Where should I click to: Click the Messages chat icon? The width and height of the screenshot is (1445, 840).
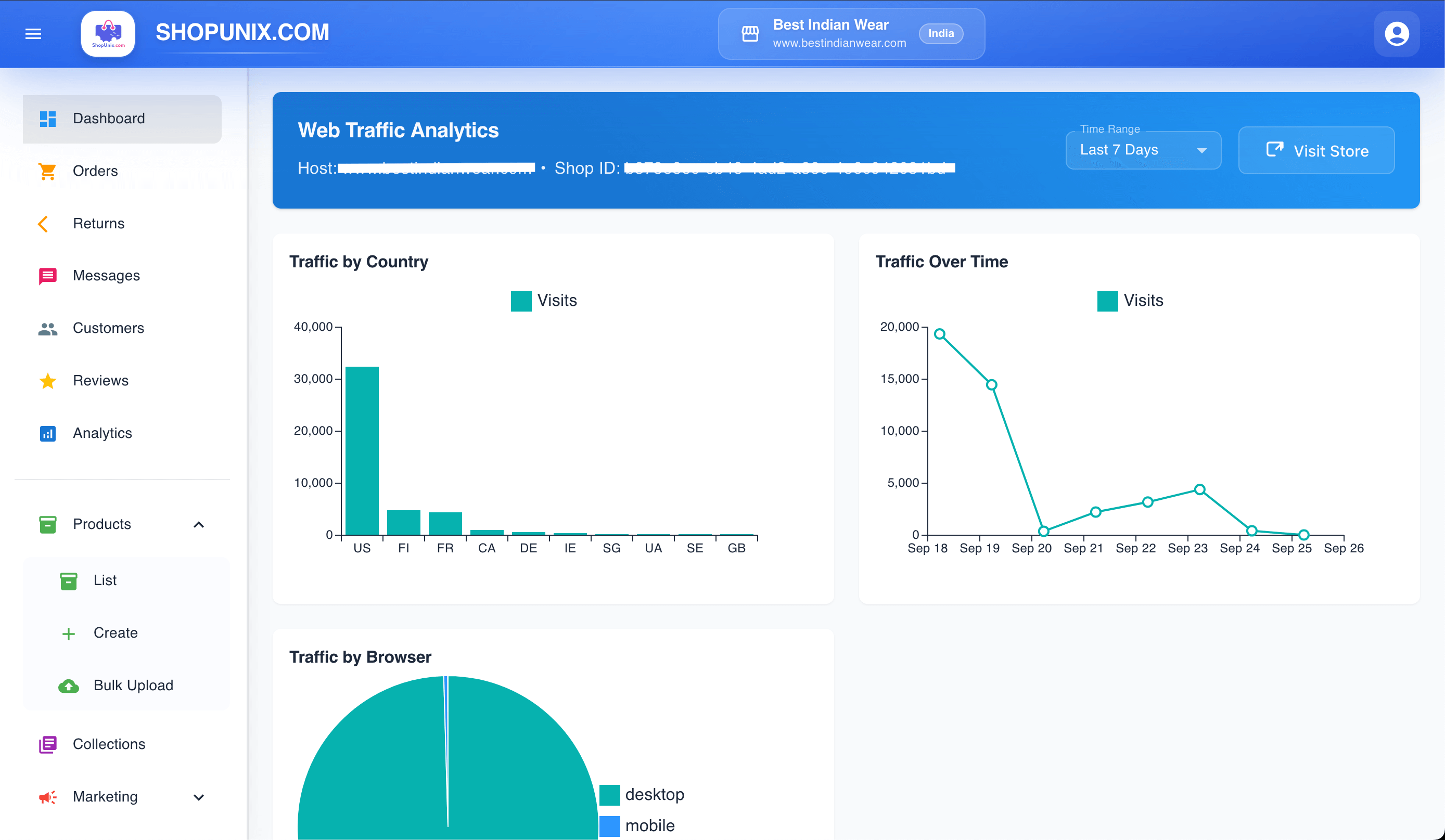47,276
